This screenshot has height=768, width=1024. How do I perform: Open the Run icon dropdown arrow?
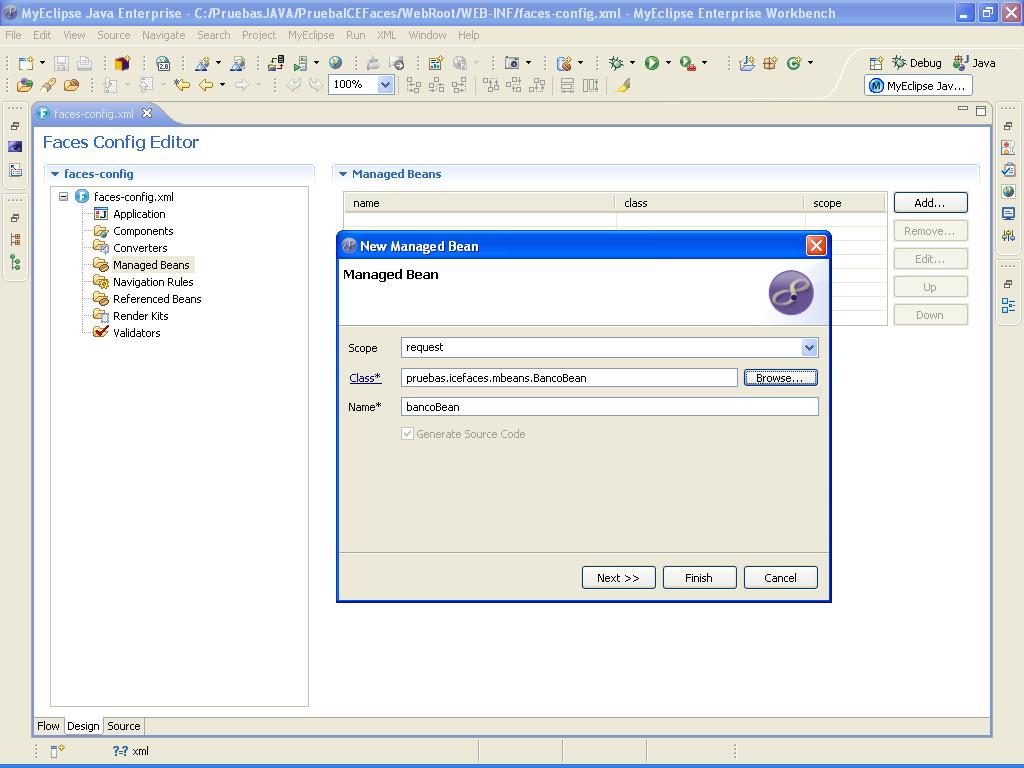[668, 63]
